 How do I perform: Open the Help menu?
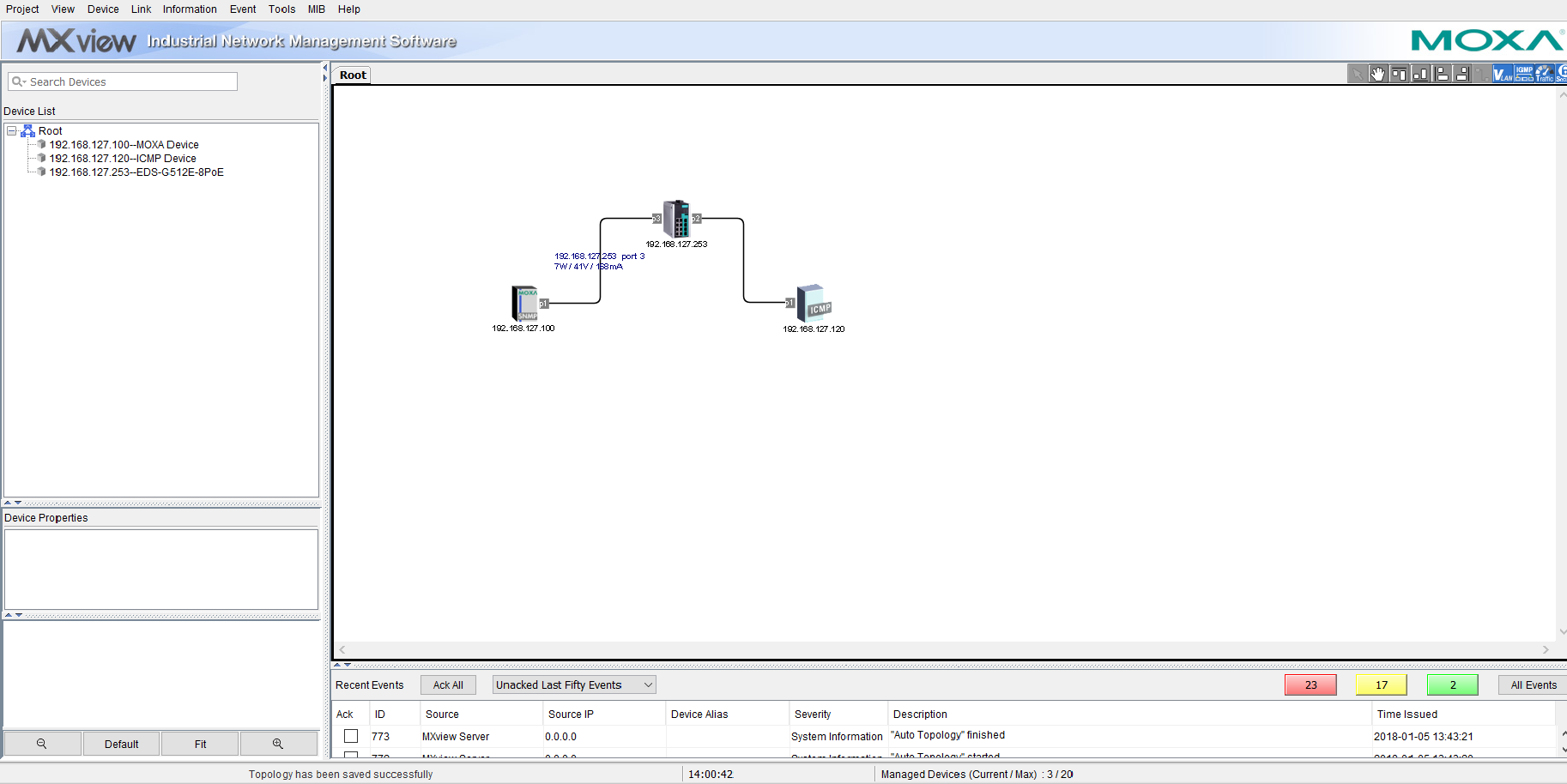(x=349, y=9)
